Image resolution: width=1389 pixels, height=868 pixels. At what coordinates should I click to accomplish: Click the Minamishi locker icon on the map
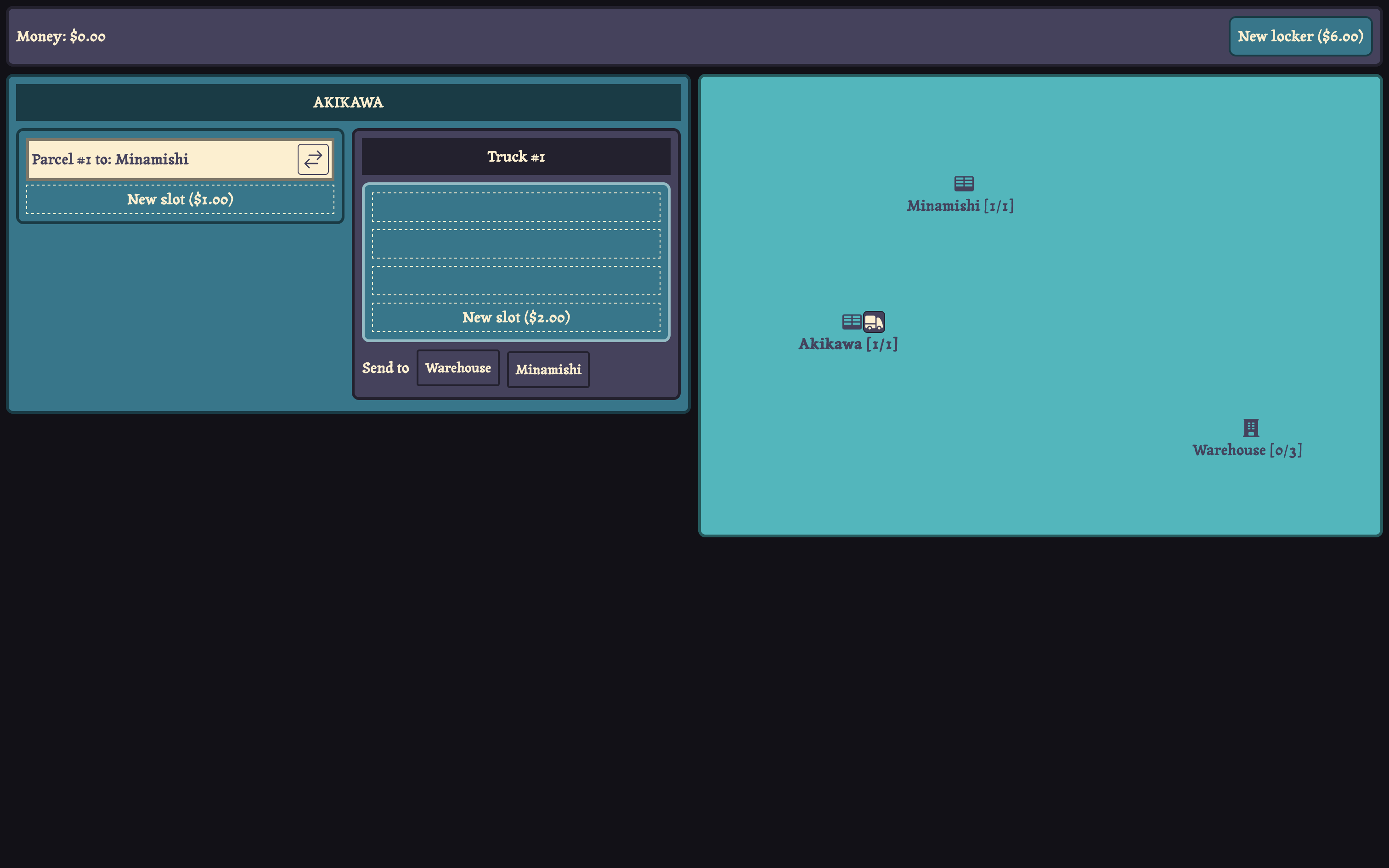[x=964, y=183]
